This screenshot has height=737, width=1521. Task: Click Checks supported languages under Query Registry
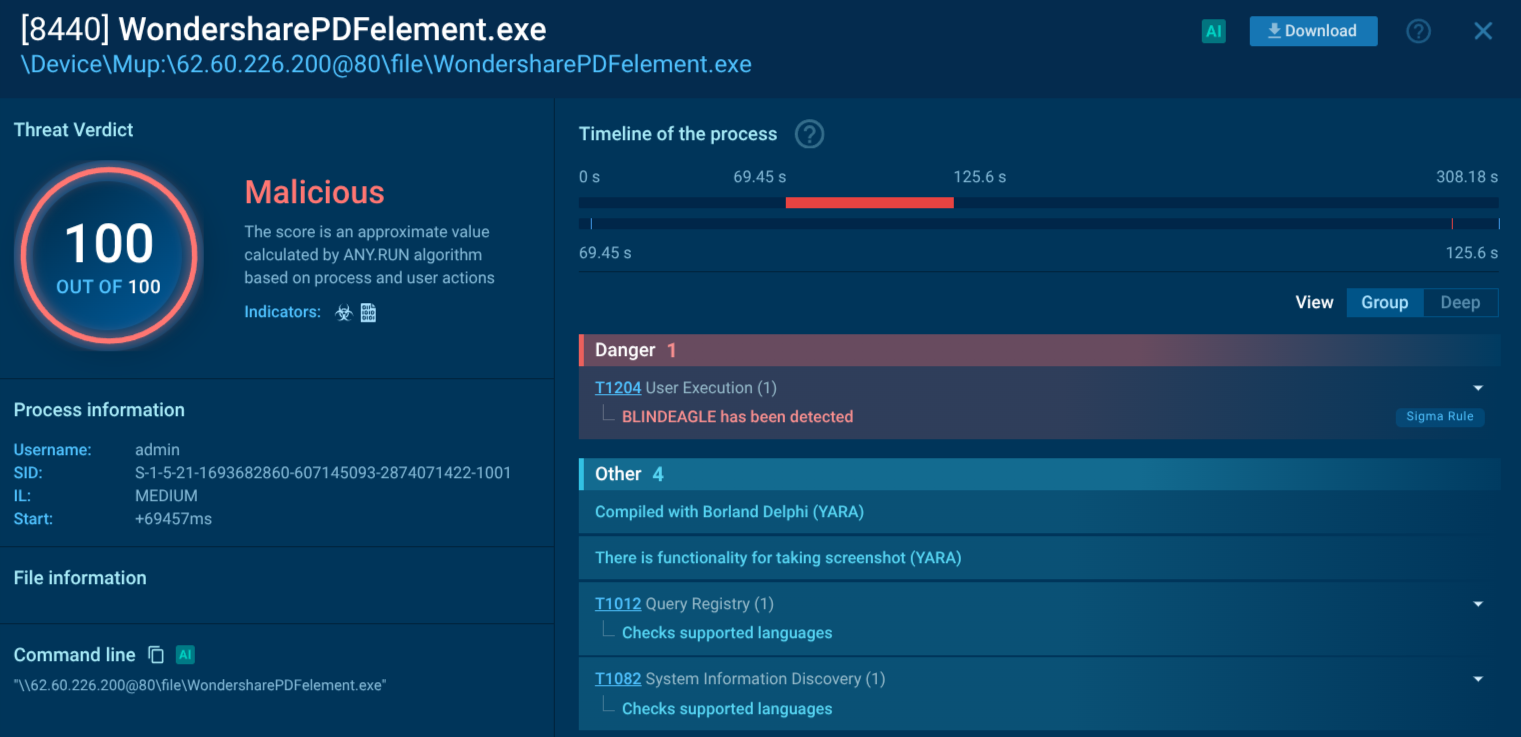[727, 633]
